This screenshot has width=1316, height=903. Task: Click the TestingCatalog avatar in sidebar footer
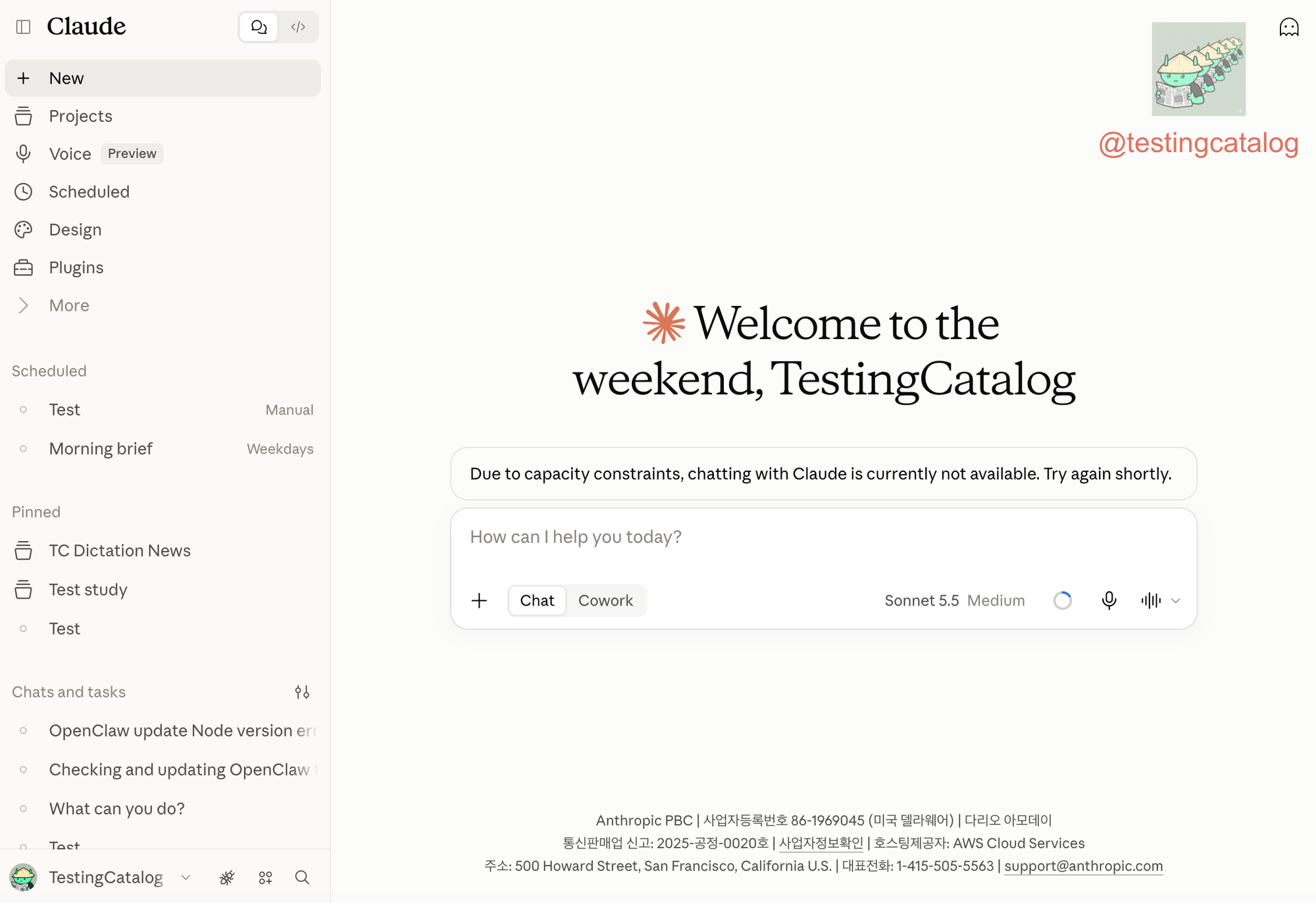tap(23, 877)
